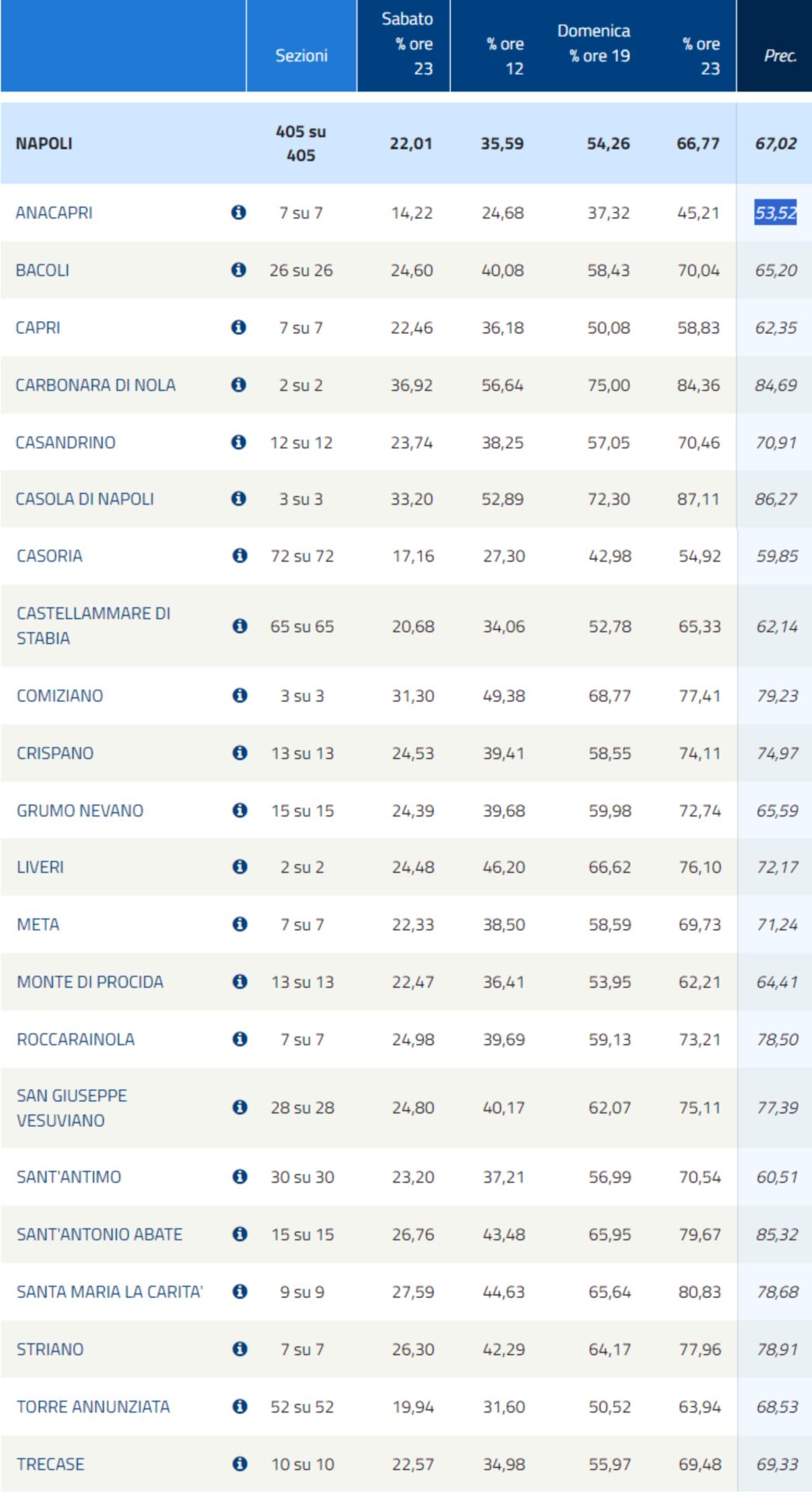The width and height of the screenshot is (812, 1495).
Task: Click the info icon for CAPRI
Action: [238, 328]
